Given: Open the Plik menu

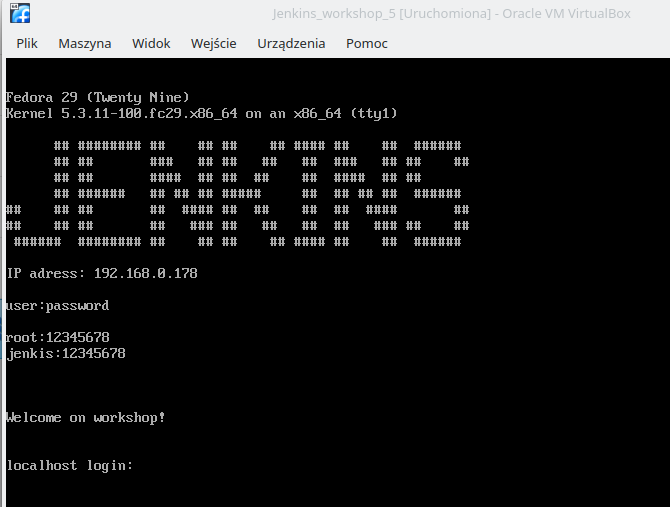Looking at the screenshot, I should (x=27, y=44).
